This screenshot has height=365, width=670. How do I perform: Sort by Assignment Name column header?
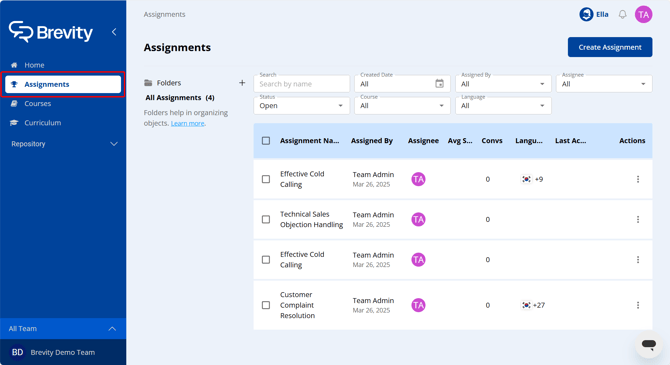click(x=309, y=141)
